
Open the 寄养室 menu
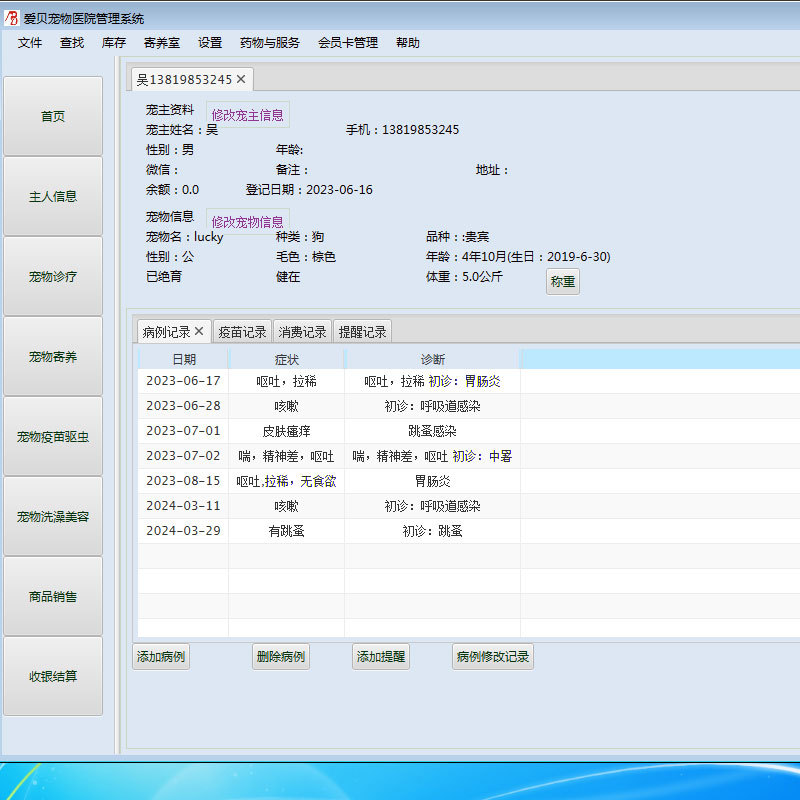(x=162, y=43)
